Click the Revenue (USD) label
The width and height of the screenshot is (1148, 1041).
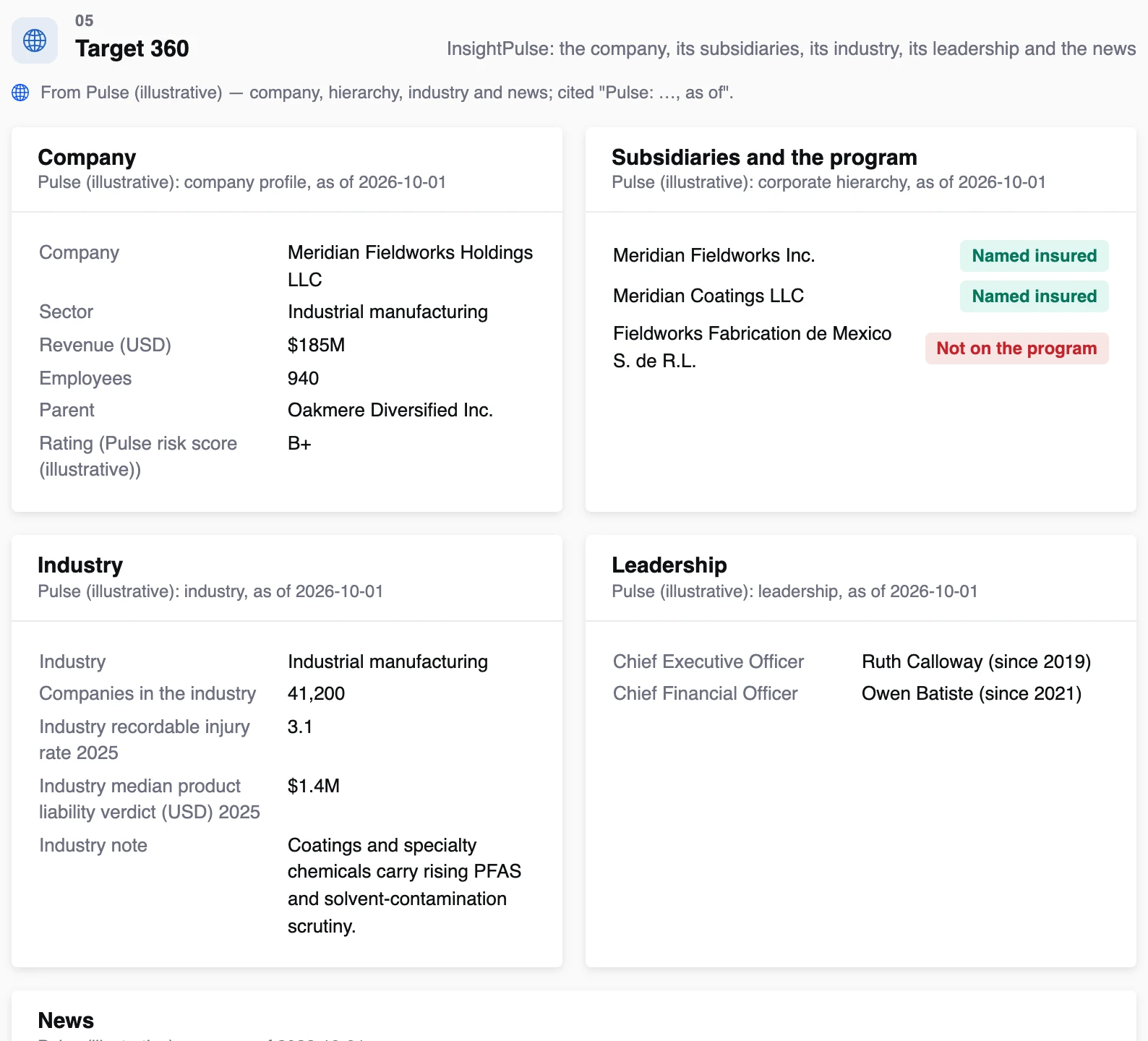[105, 345]
